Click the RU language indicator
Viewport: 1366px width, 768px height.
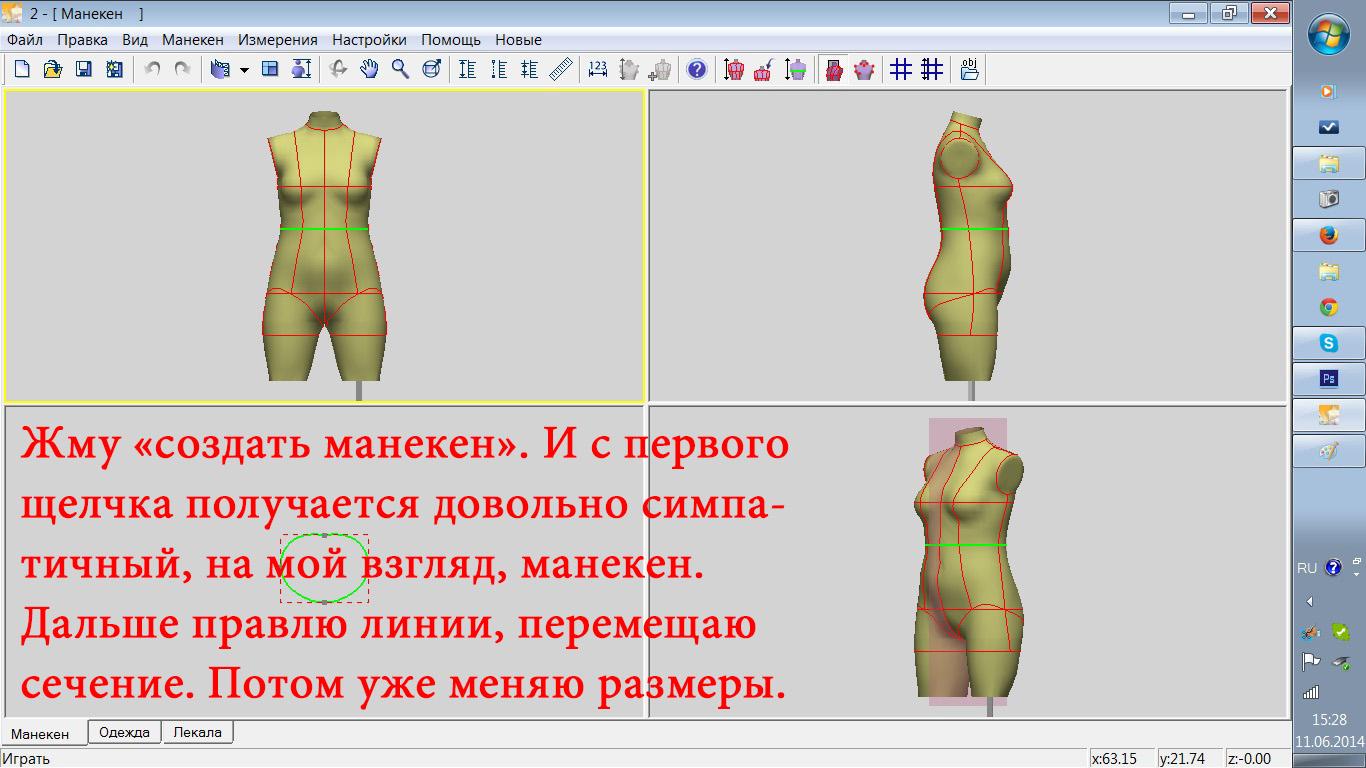1307,568
